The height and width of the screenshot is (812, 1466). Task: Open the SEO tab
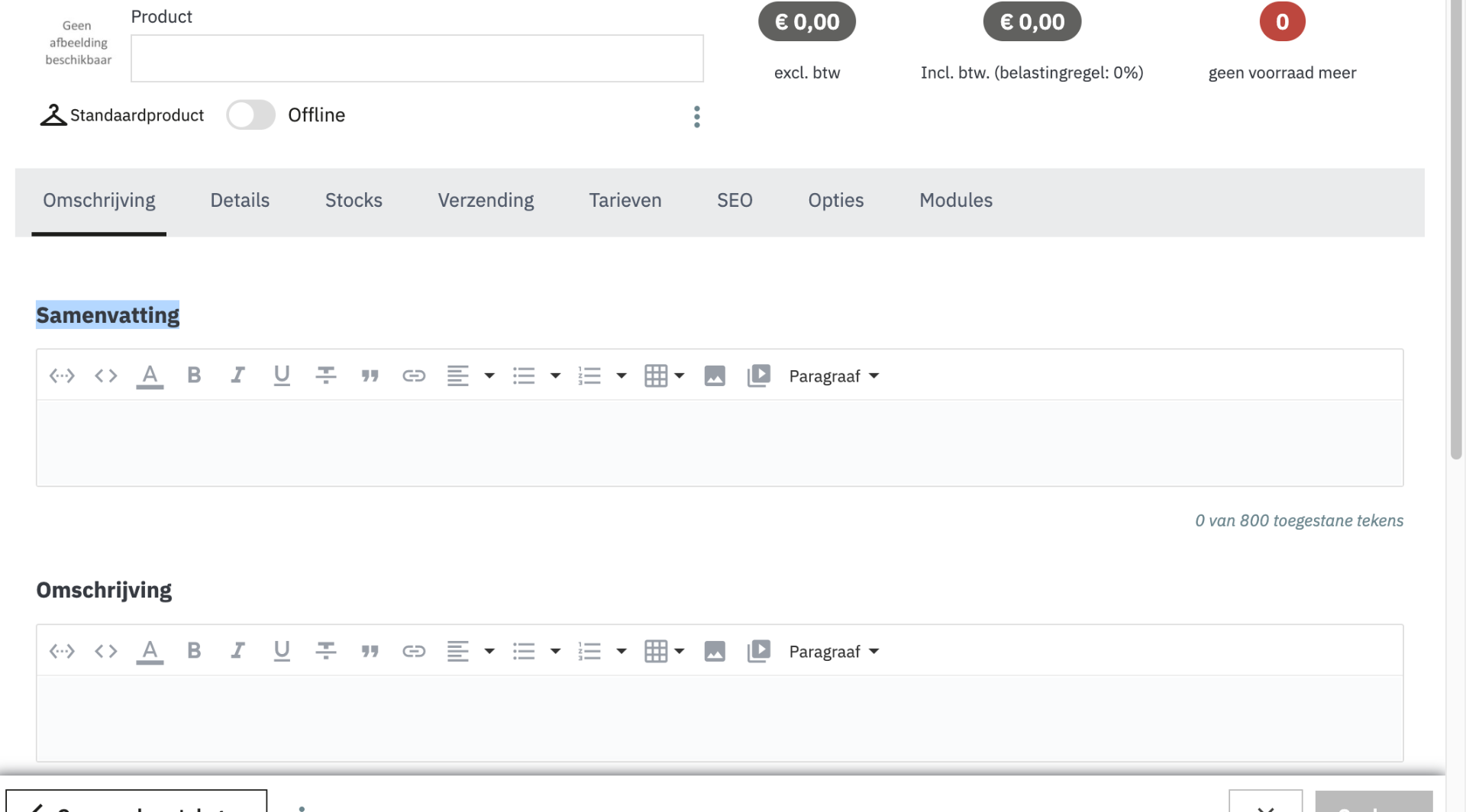tap(735, 201)
